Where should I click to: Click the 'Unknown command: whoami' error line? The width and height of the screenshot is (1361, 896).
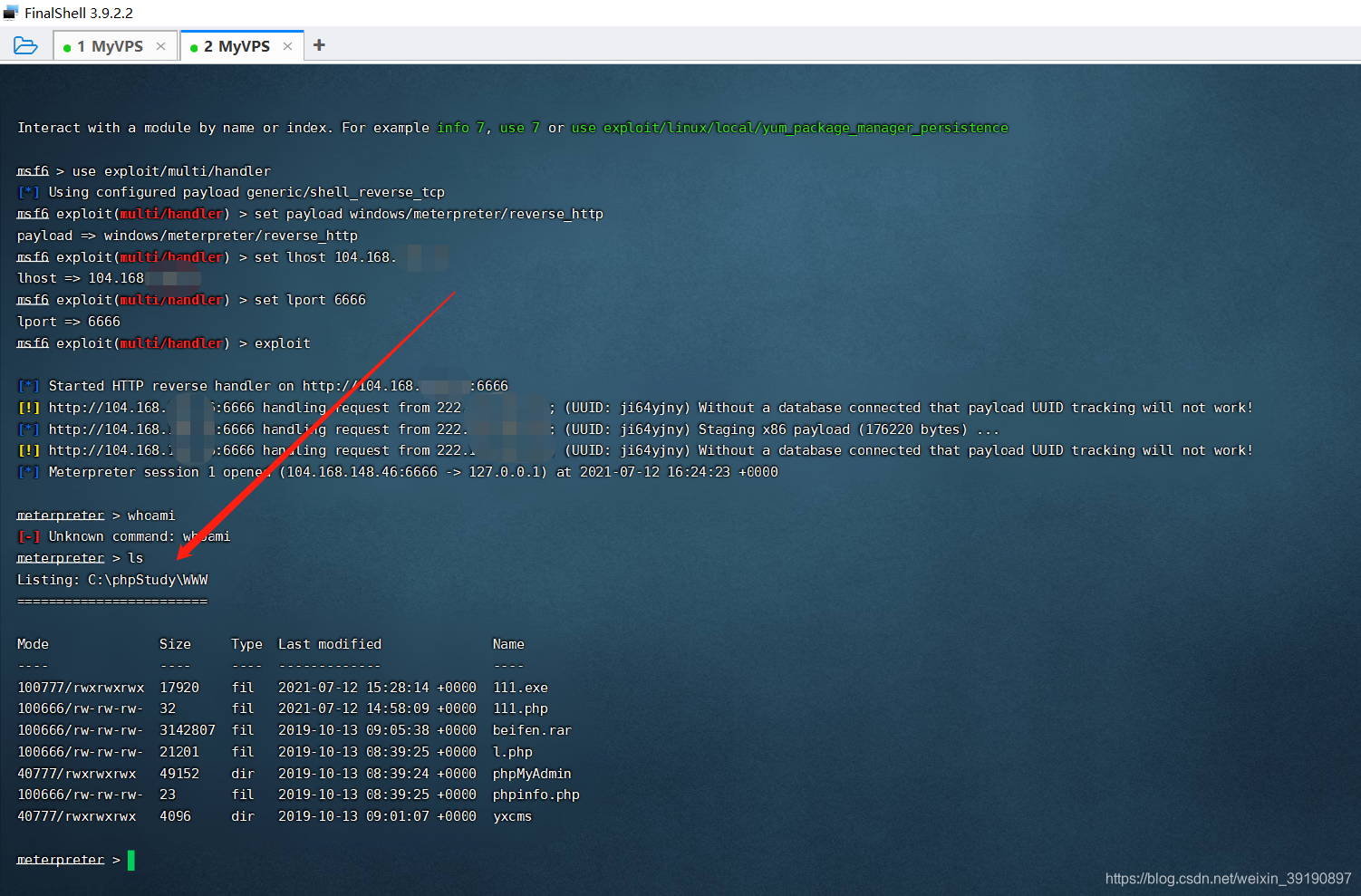124,536
